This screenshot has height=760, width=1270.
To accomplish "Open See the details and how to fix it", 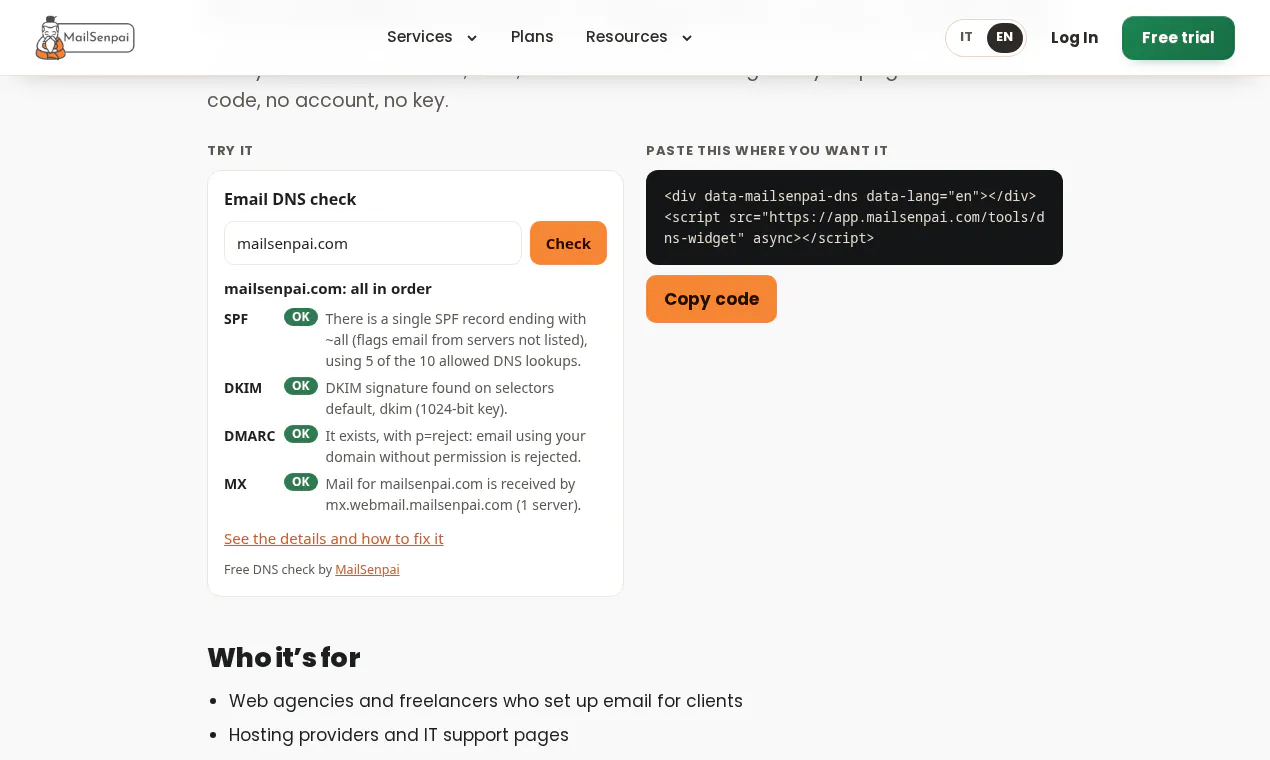I will [x=334, y=538].
